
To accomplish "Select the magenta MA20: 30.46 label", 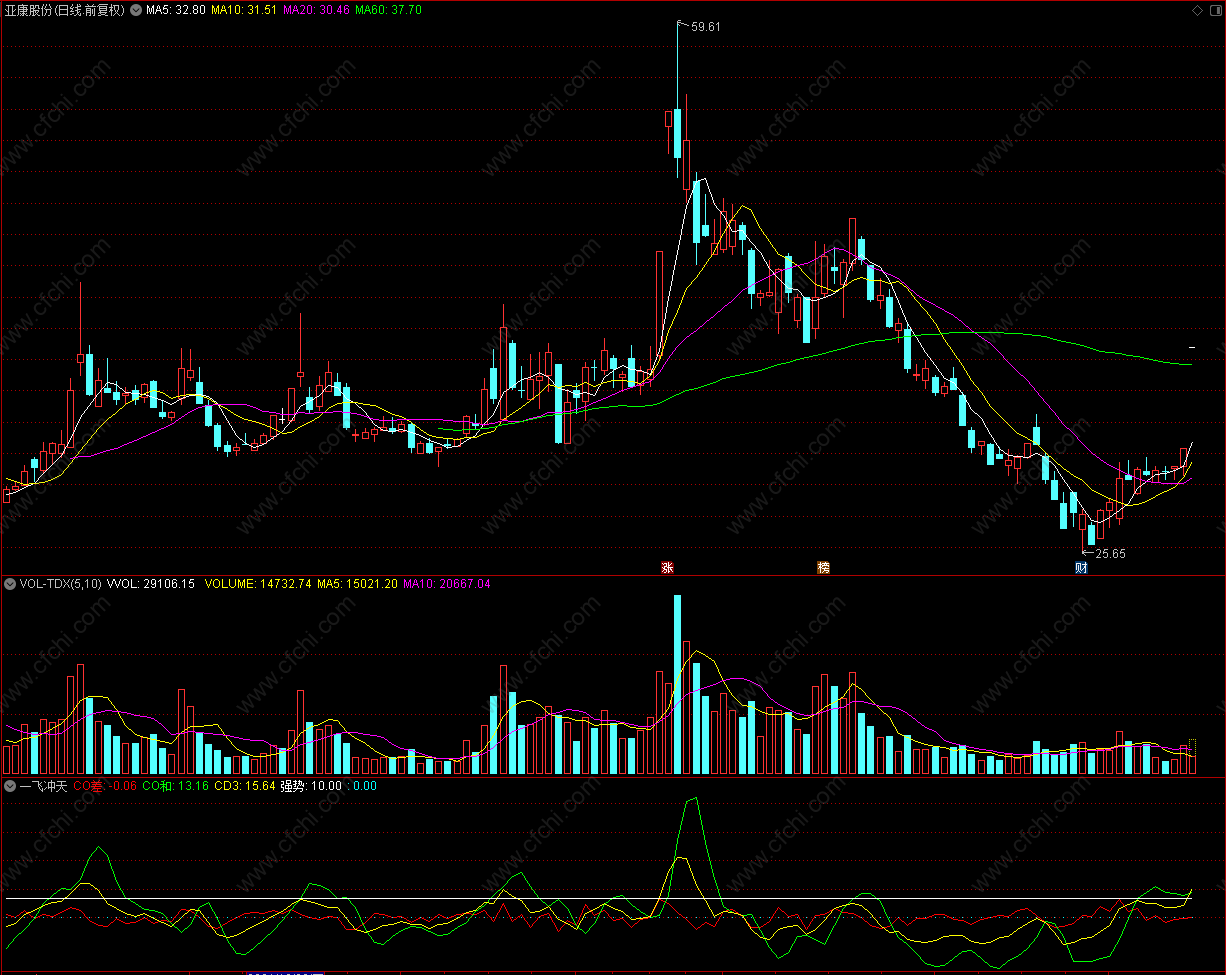I will coord(317,10).
